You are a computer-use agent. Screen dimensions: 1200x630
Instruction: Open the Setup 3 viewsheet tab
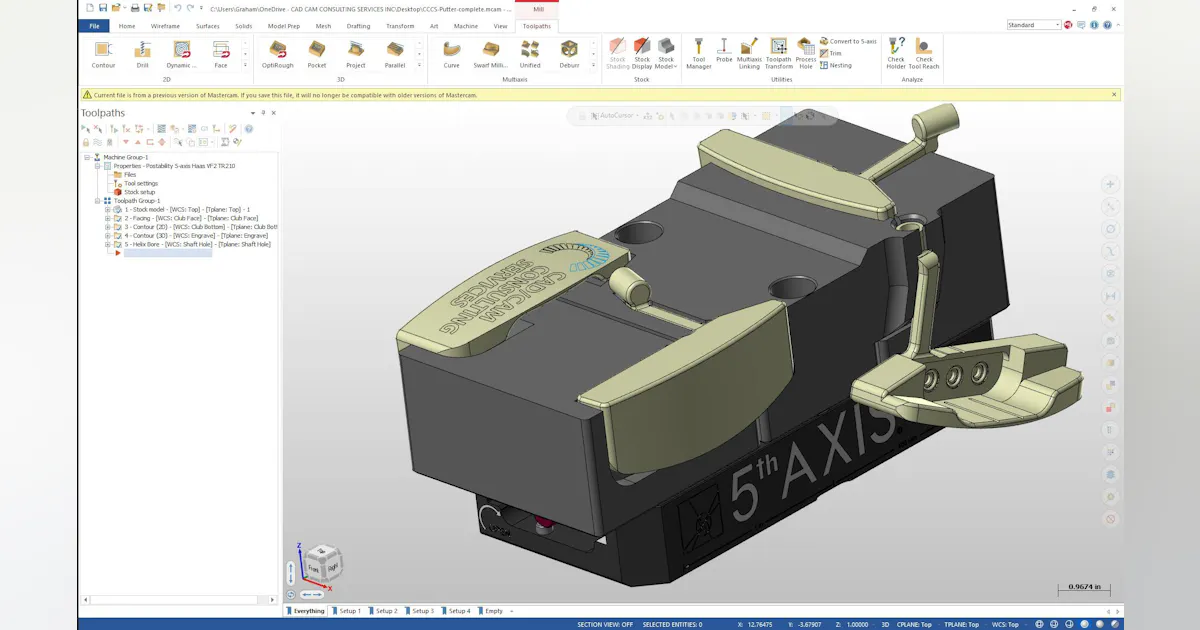(420, 610)
